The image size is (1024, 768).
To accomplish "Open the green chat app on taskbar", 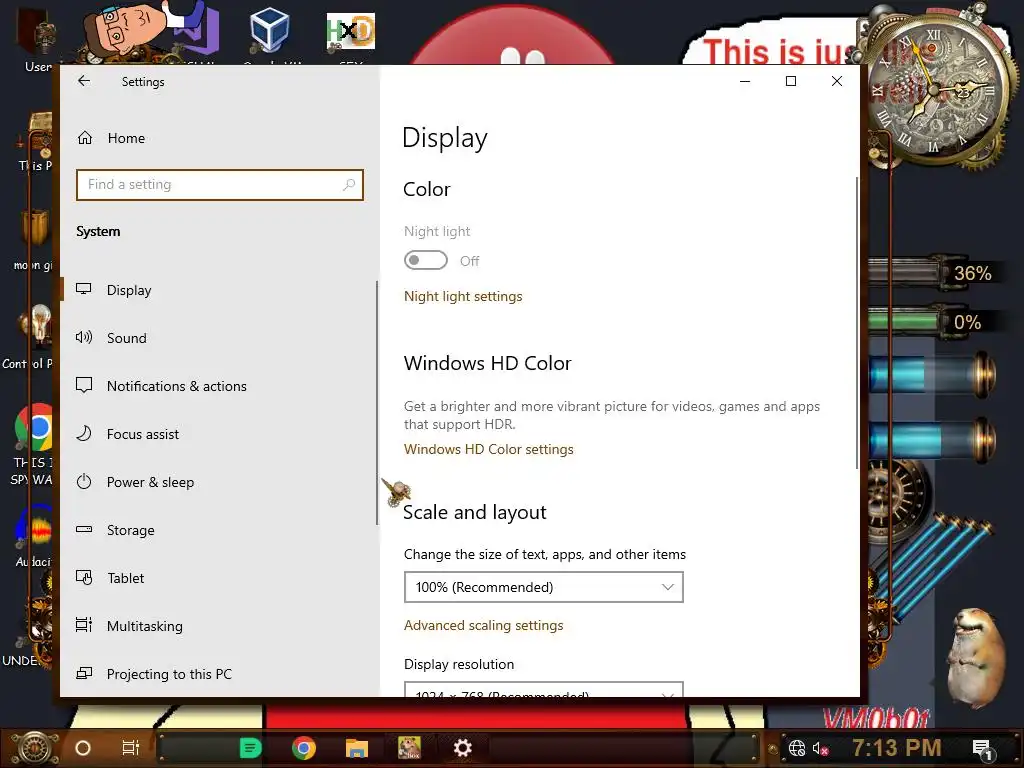I will pos(250,748).
